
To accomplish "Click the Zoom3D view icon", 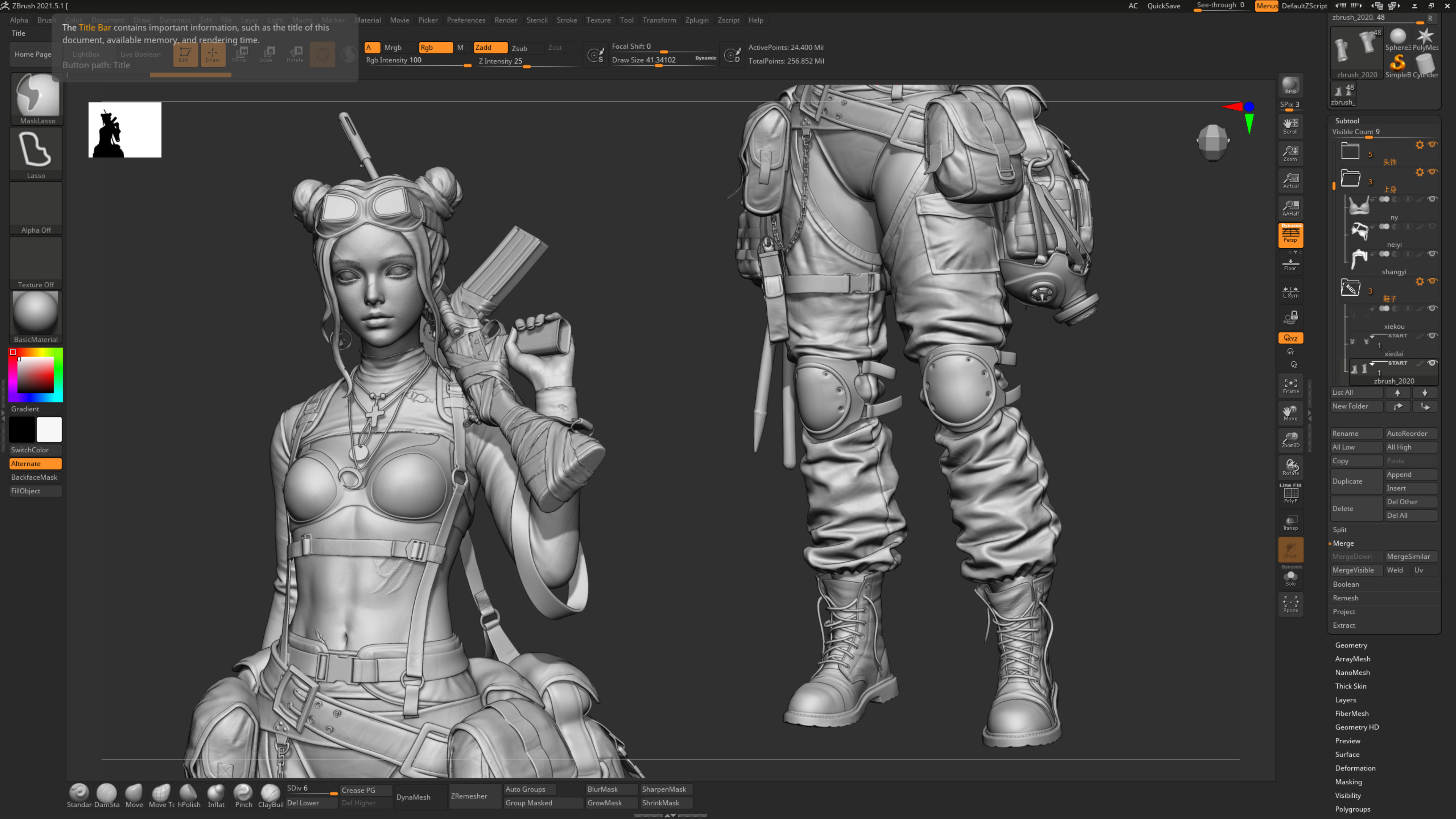I will point(1290,440).
